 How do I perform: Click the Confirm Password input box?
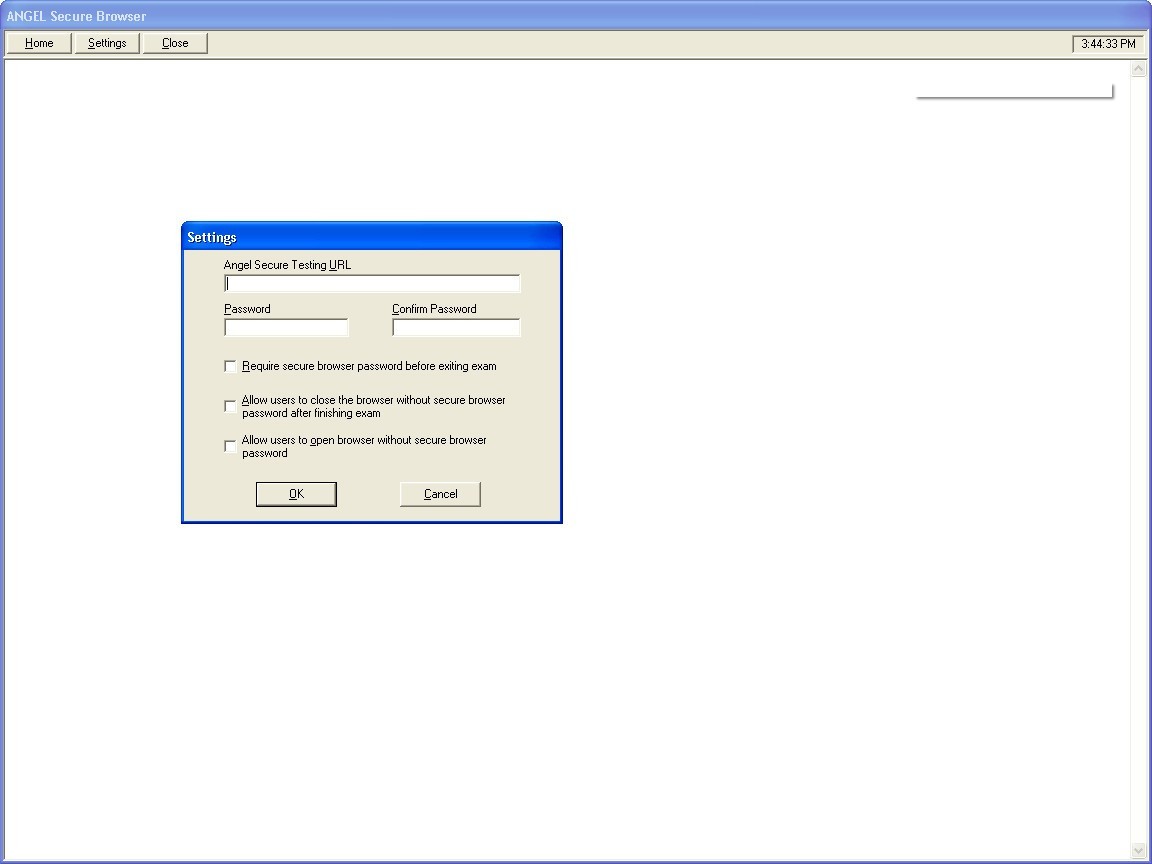(455, 327)
